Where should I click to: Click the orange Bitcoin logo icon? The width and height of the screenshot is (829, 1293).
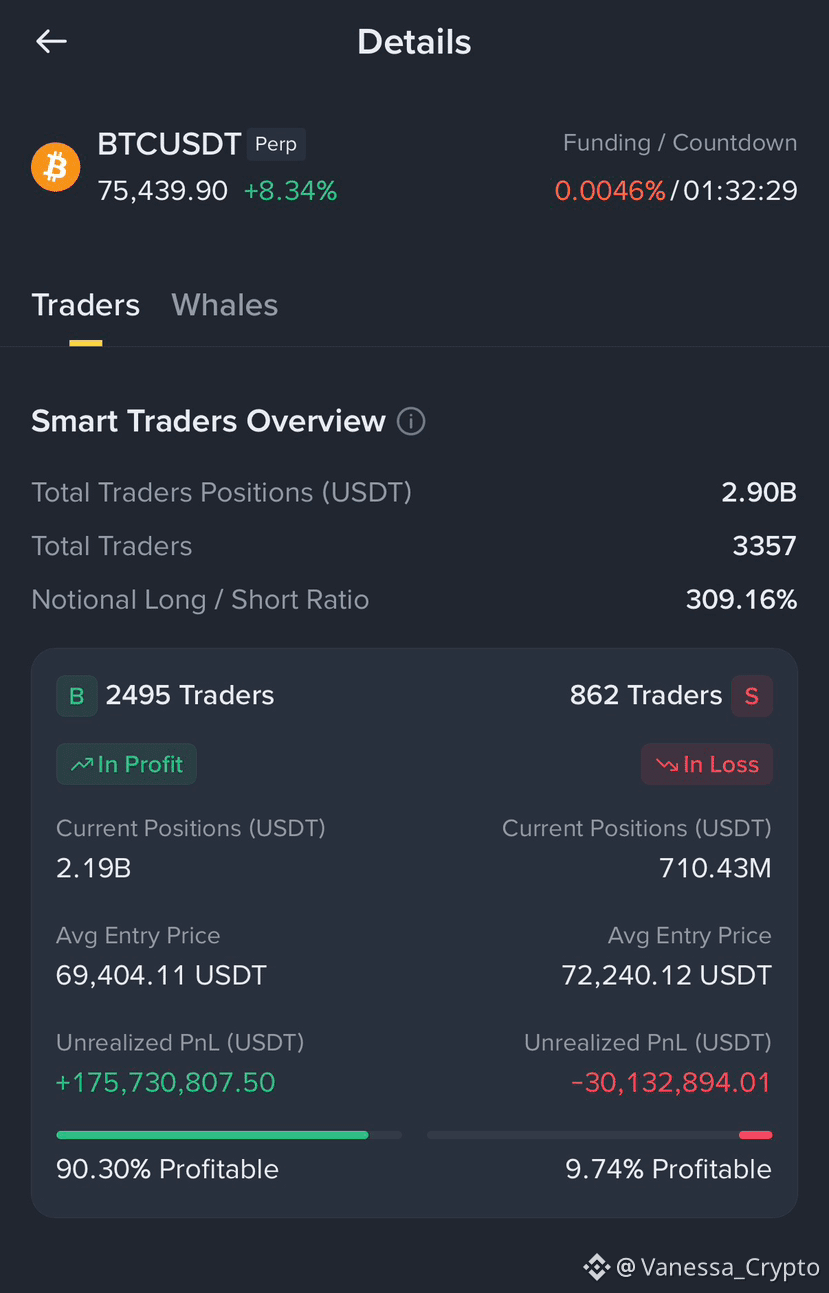[x=56, y=167]
